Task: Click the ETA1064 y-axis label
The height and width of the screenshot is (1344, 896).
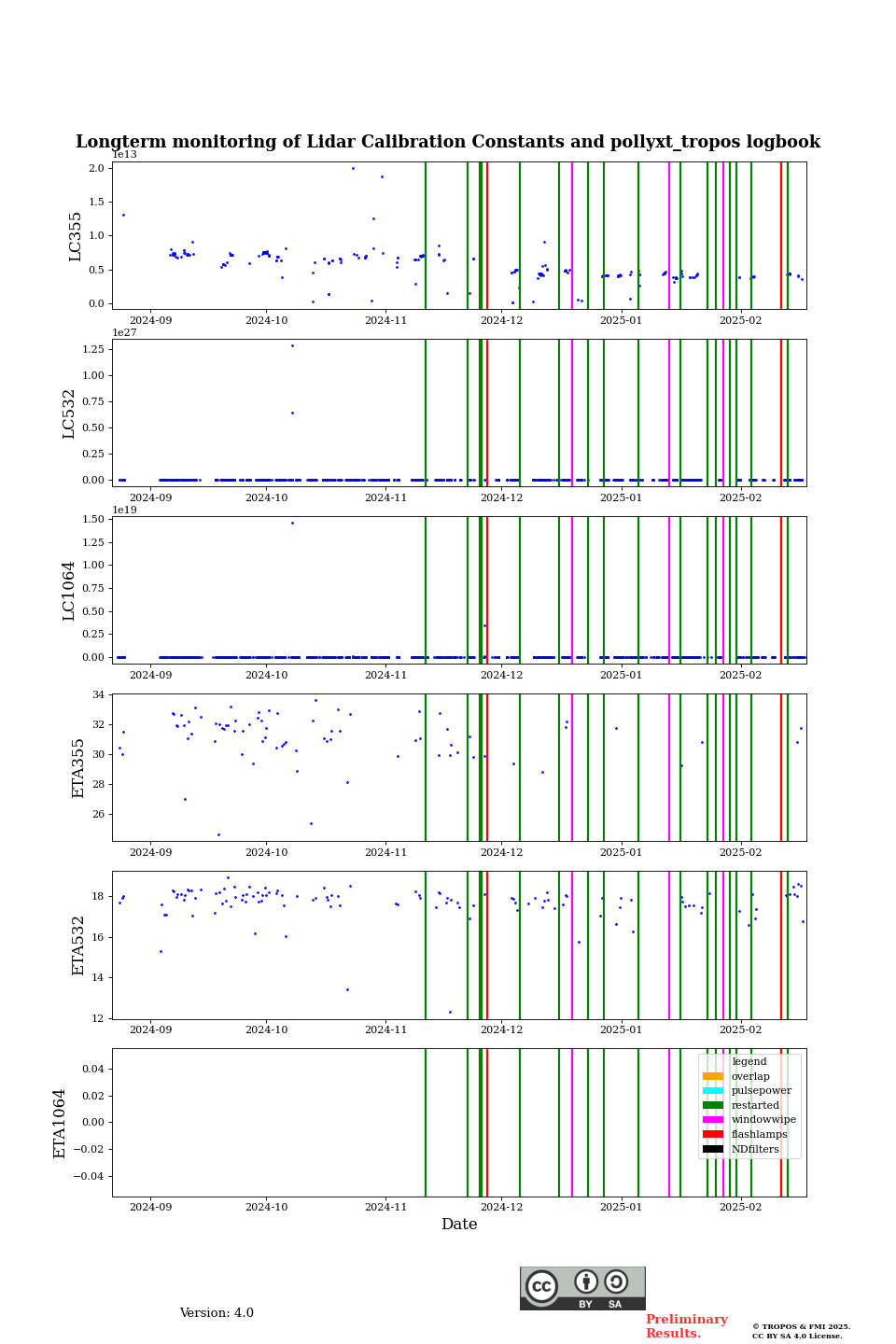Action: [60, 1123]
